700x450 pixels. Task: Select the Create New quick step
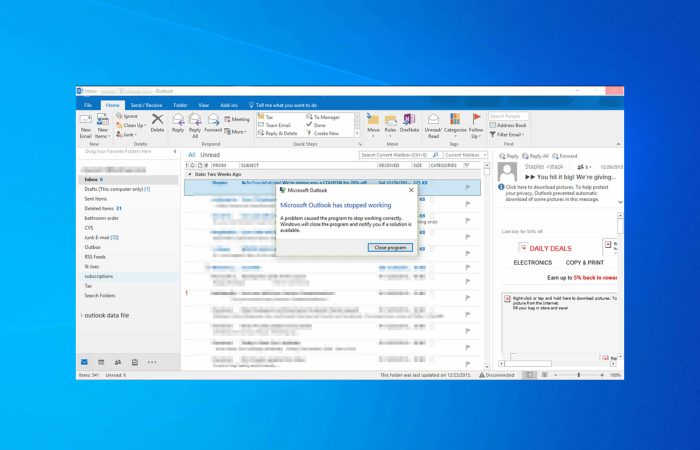pyautogui.click(x=323, y=133)
